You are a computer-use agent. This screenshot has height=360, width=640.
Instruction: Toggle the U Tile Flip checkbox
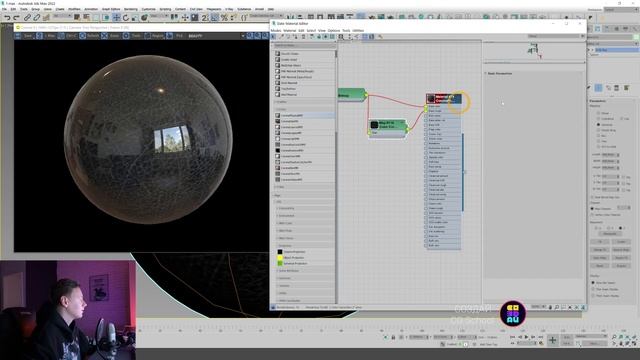pyautogui.click(x=623, y=177)
